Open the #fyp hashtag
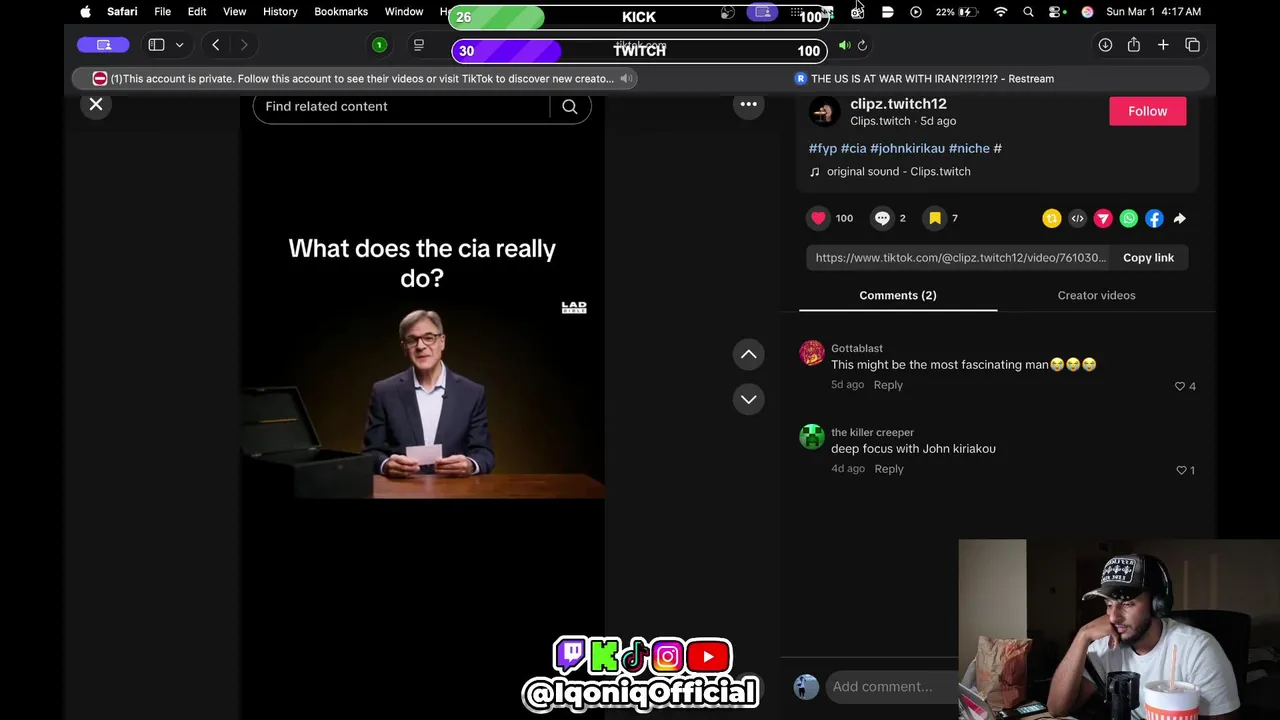1280x720 pixels. tap(823, 148)
